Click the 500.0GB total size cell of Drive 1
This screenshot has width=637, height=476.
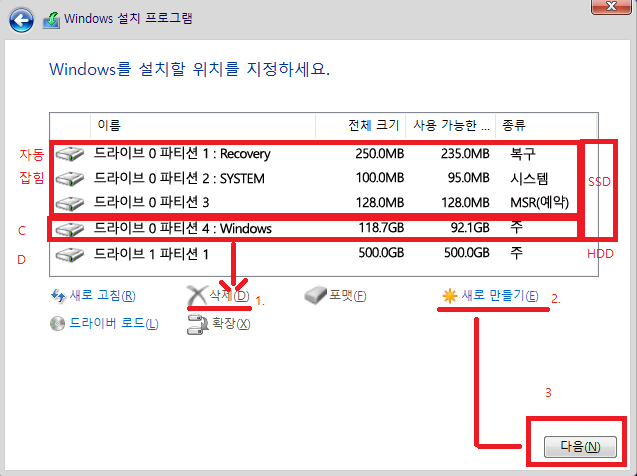pyautogui.click(x=381, y=253)
